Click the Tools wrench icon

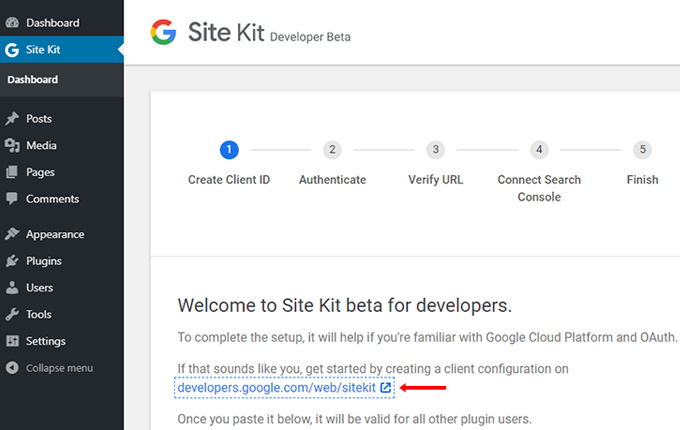pos(12,314)
